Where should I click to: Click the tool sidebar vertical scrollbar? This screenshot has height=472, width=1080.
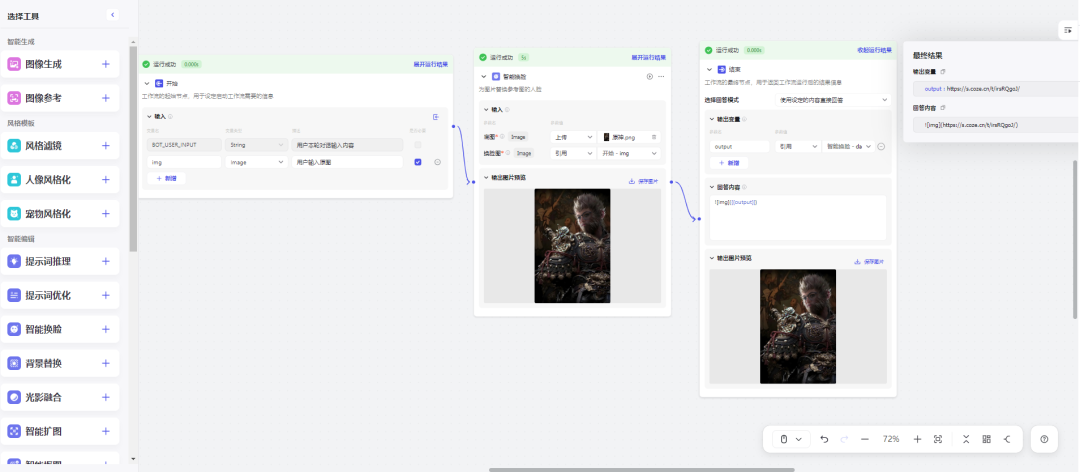133,148
